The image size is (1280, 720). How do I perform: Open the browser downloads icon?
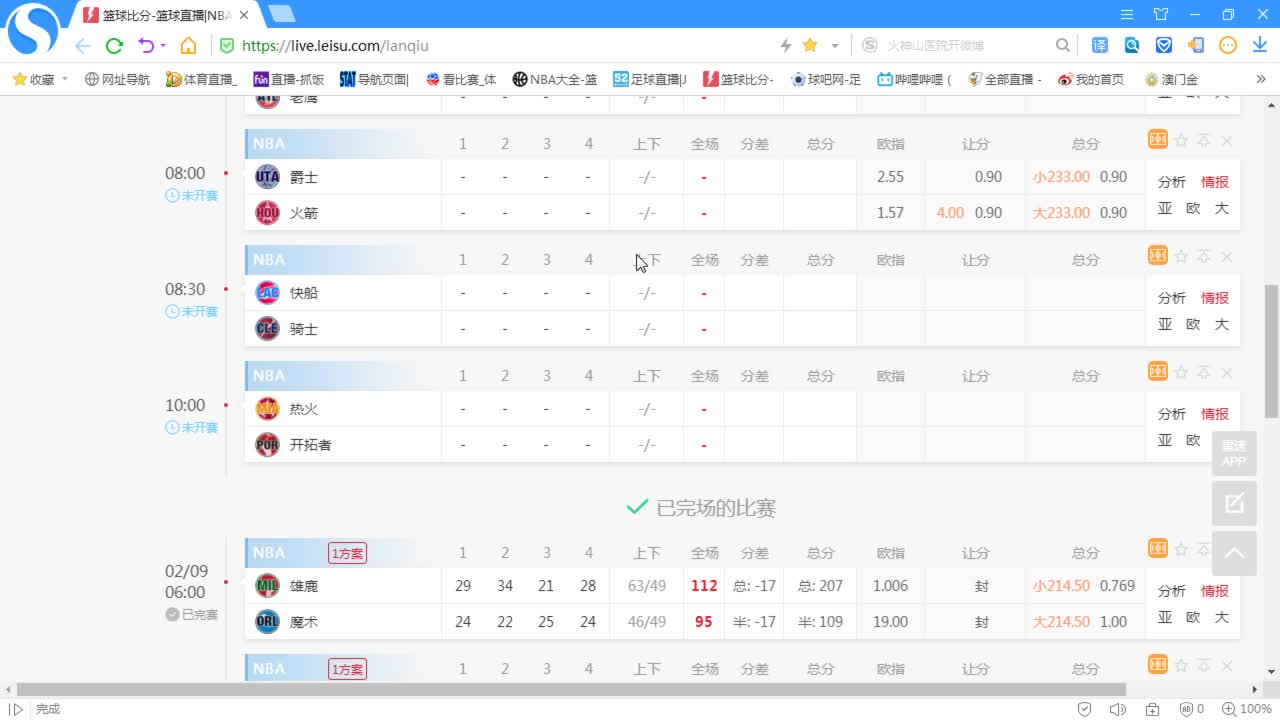pos(1259,45)
